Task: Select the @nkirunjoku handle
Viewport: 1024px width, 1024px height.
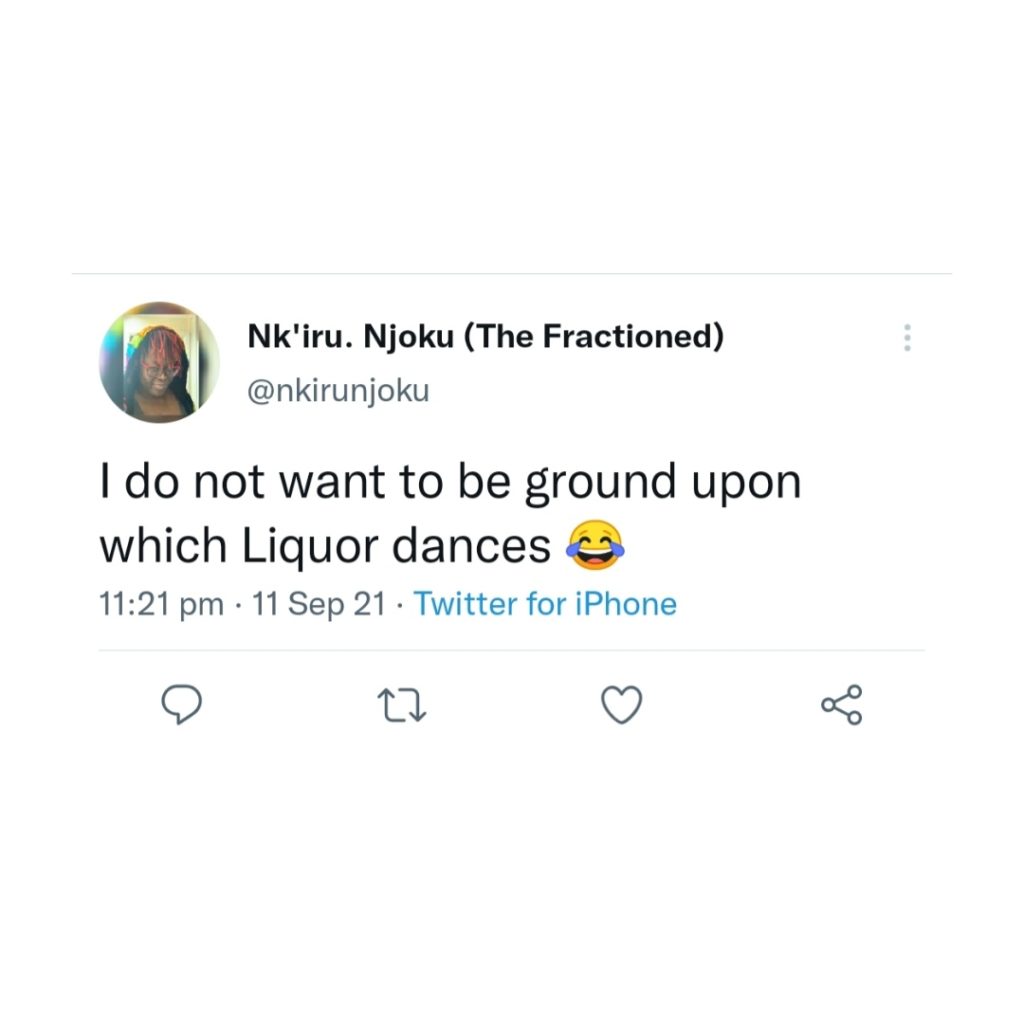Action: coord(338,390)
